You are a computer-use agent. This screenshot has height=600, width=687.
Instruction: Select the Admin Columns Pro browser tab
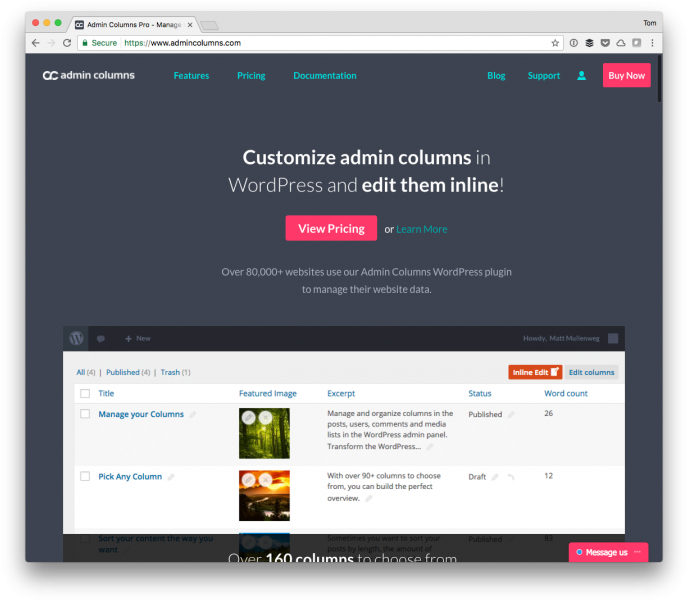click(134, 25)
